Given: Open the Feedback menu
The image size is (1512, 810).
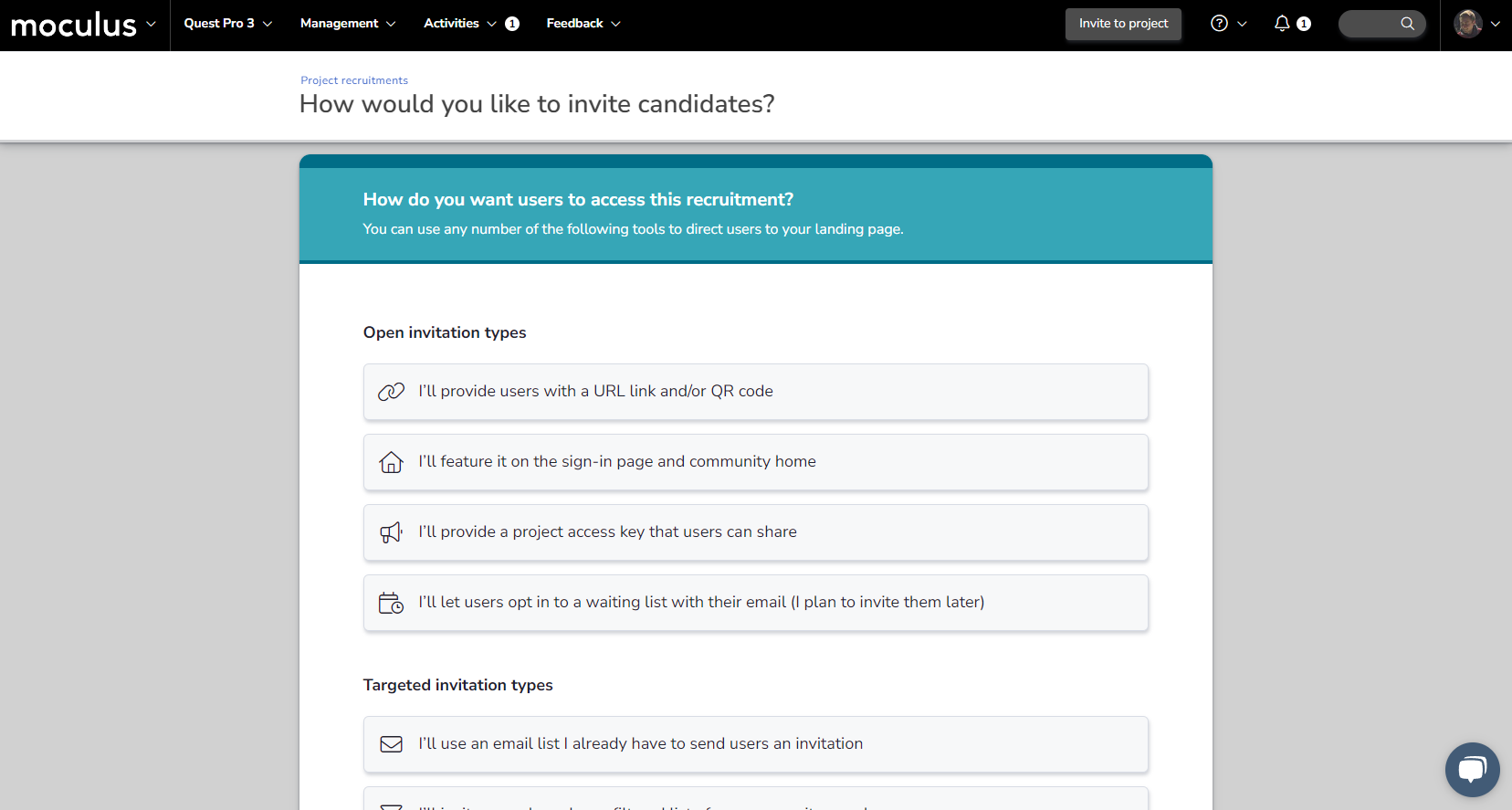Looking at the screenshot, I should [583, 24].
